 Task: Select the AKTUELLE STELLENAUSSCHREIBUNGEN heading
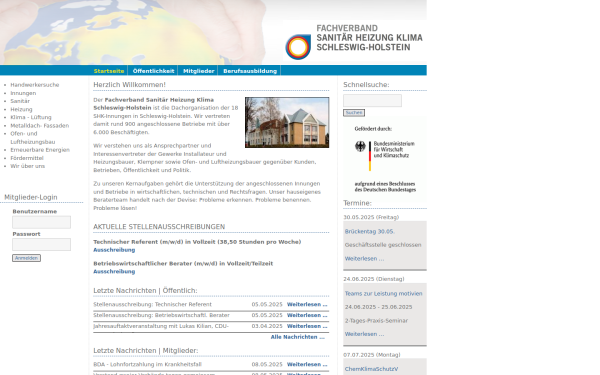tap(159, 227)
